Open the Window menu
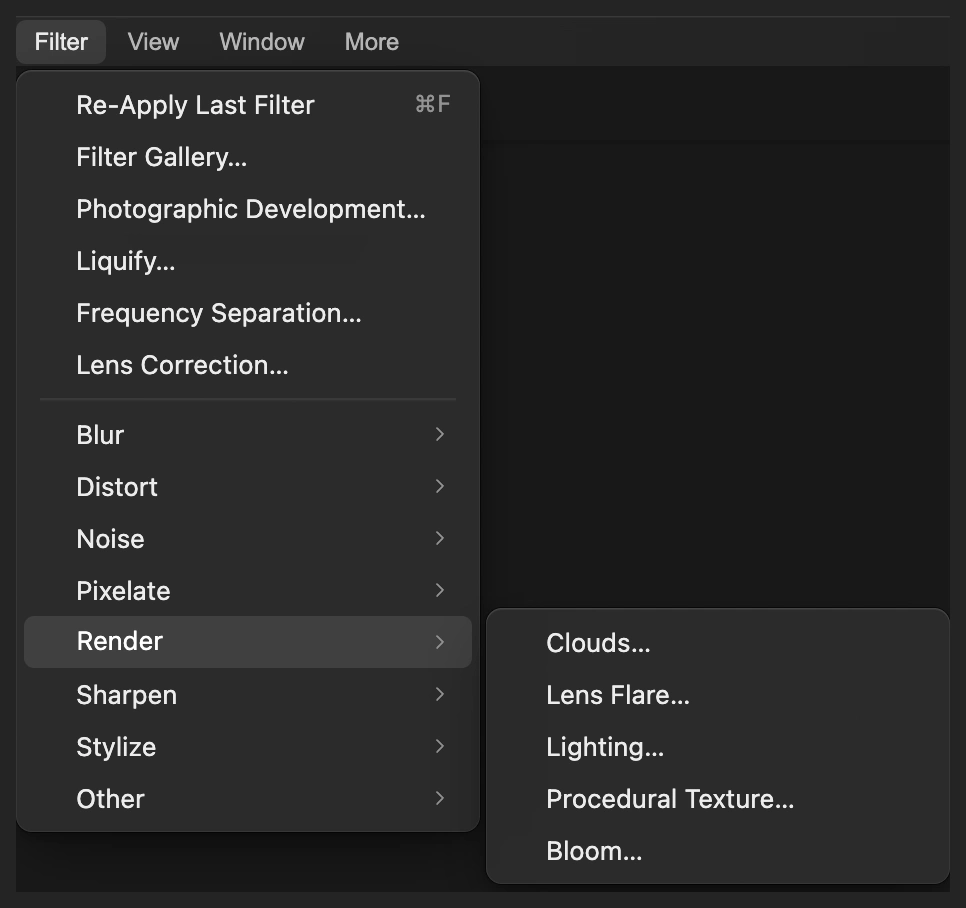 coord(262,42)
